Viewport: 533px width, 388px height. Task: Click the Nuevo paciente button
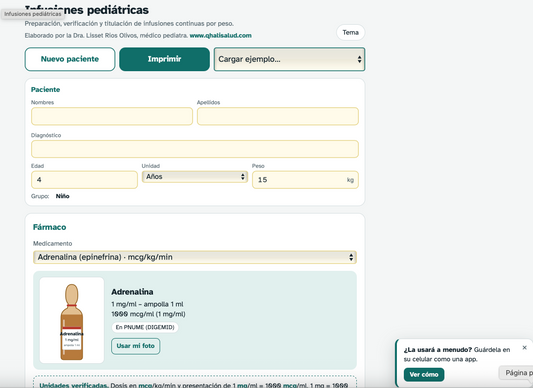[x=70, y=59]
